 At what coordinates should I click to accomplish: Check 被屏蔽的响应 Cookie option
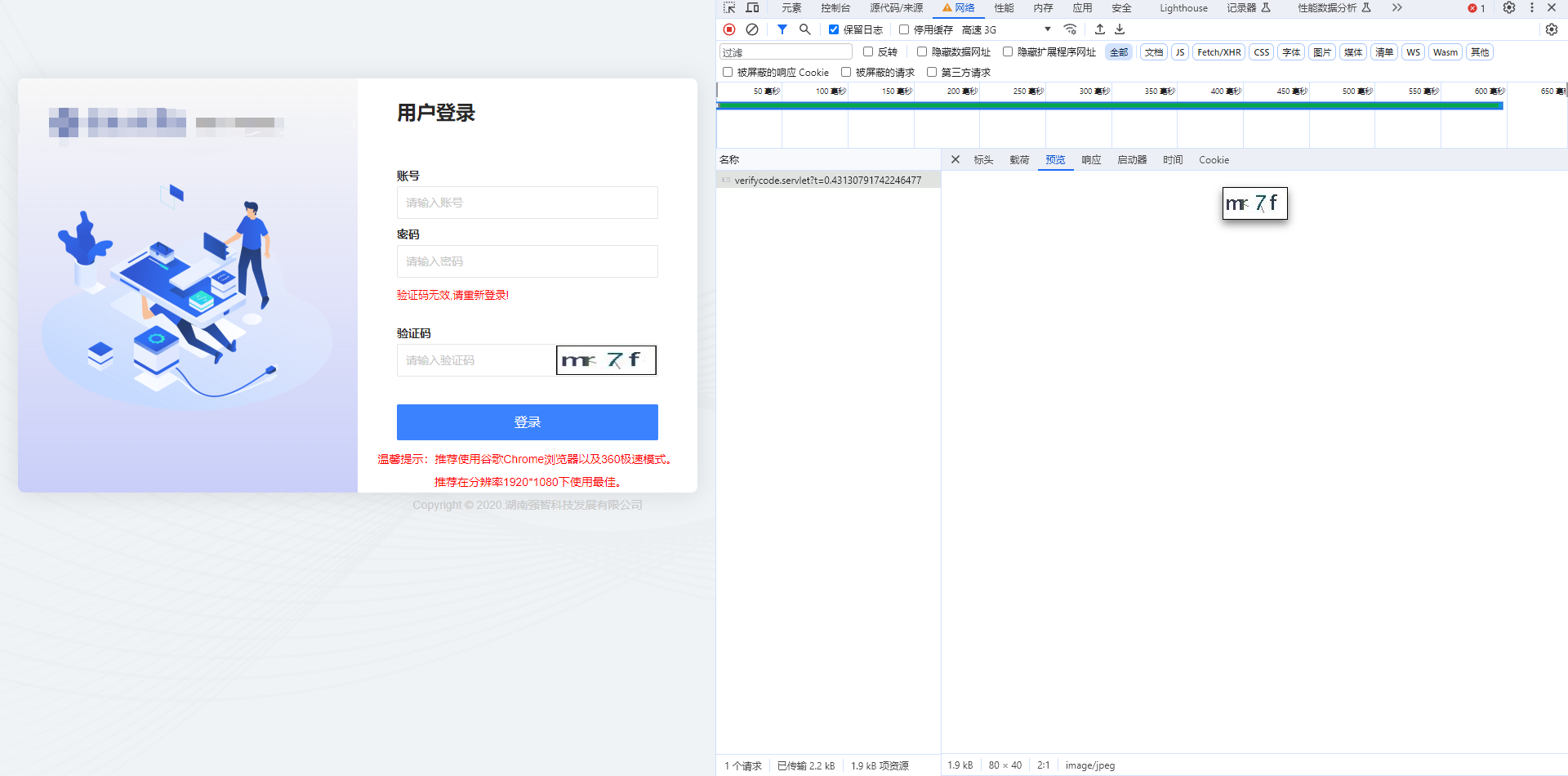tap(728, 72)
